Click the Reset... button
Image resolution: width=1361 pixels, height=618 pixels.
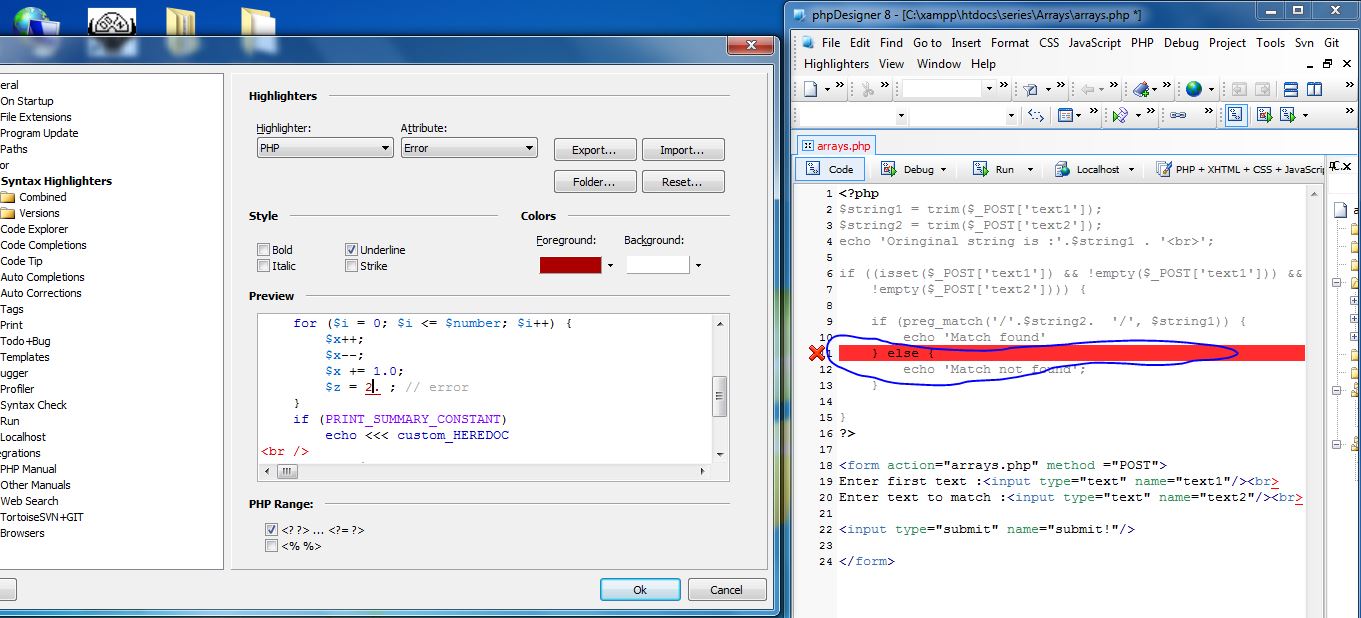pos(683,182)
